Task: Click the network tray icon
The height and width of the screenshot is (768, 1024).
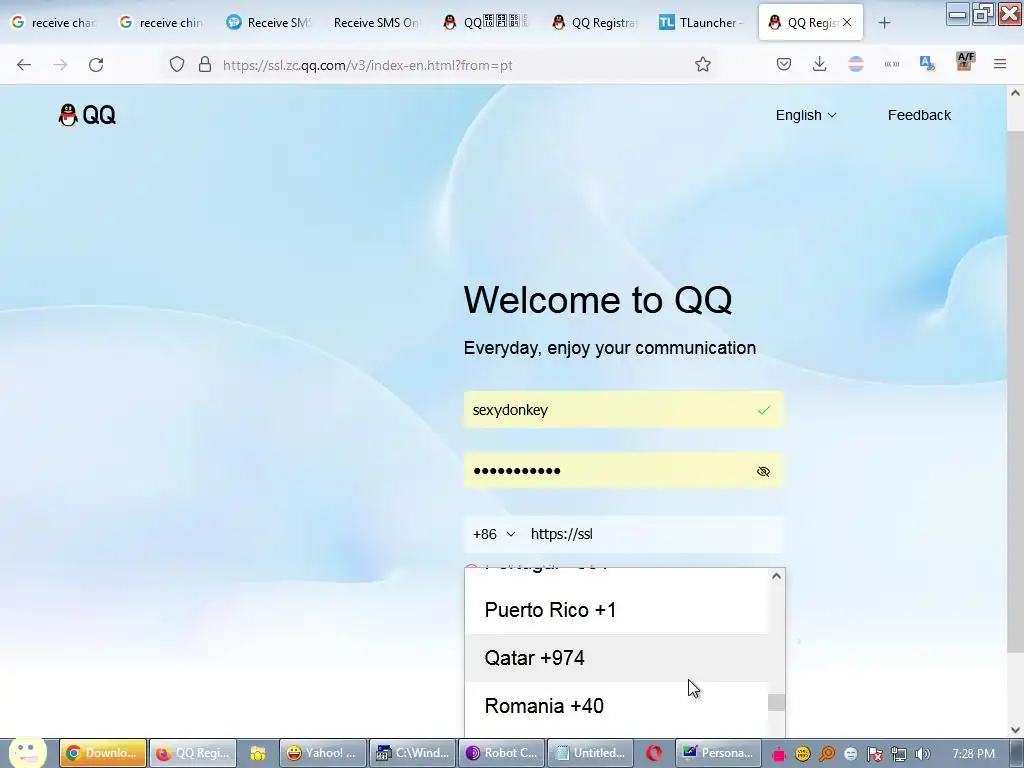Action: (x=899, y=754)
